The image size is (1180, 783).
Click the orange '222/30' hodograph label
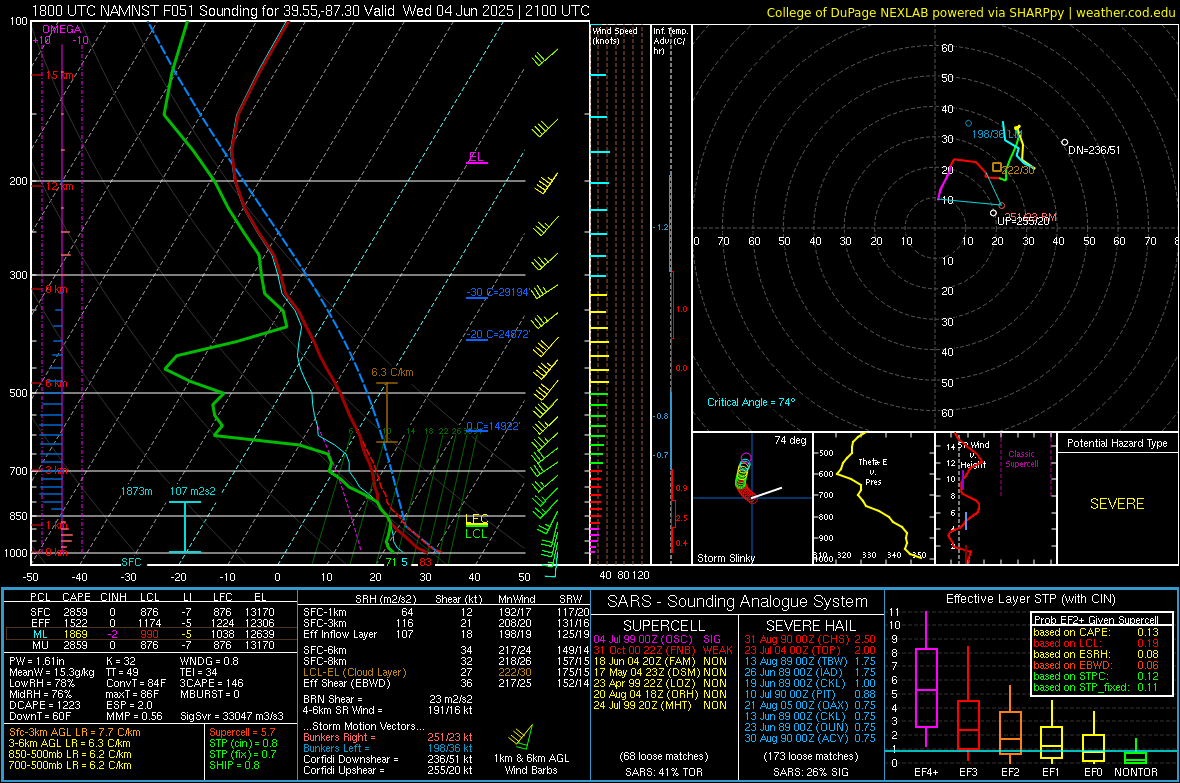tap(1018, 170)
